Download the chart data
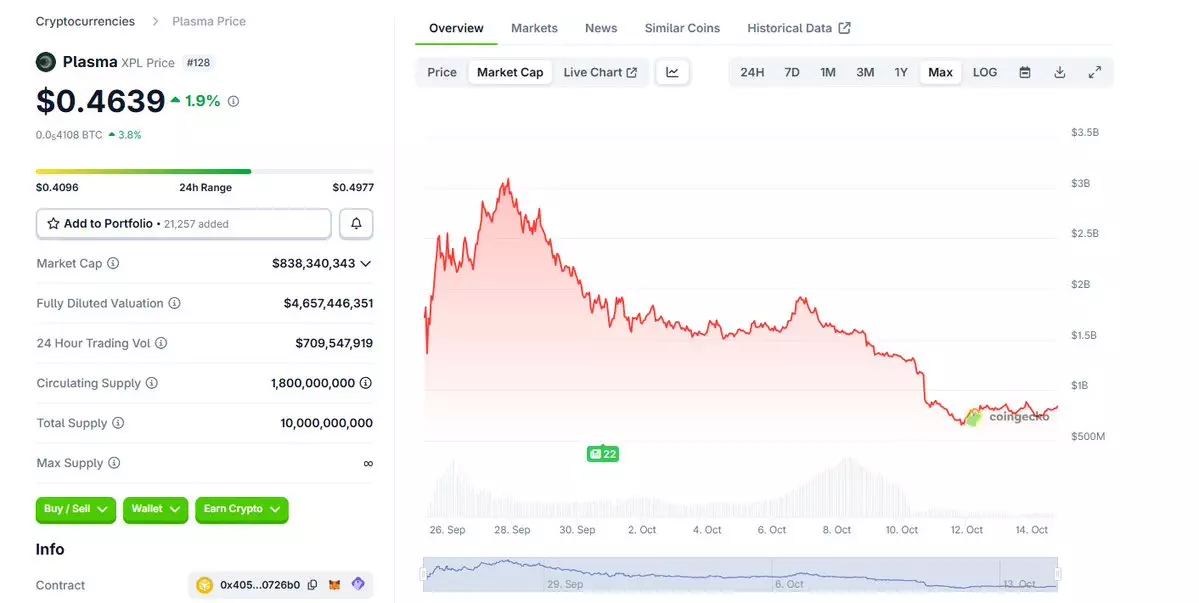This screenshot has height=603, width=1199. [x=1060, y=72]
